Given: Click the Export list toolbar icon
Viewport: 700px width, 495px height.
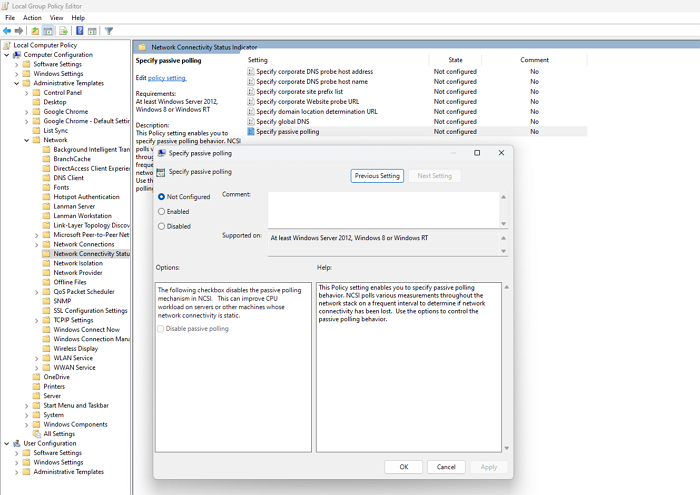Looking at the screenshot, I should [63, 31].
